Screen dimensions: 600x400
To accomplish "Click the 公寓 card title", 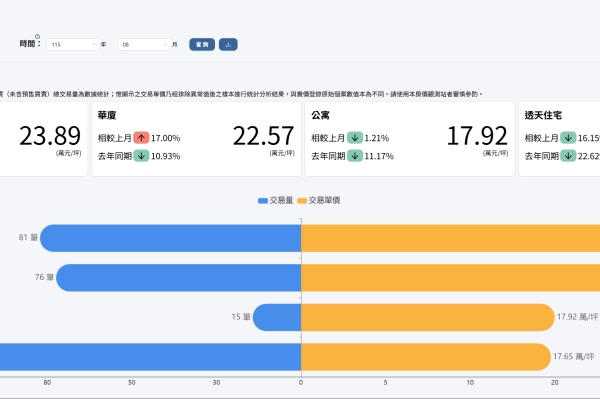I will [320, 115].
